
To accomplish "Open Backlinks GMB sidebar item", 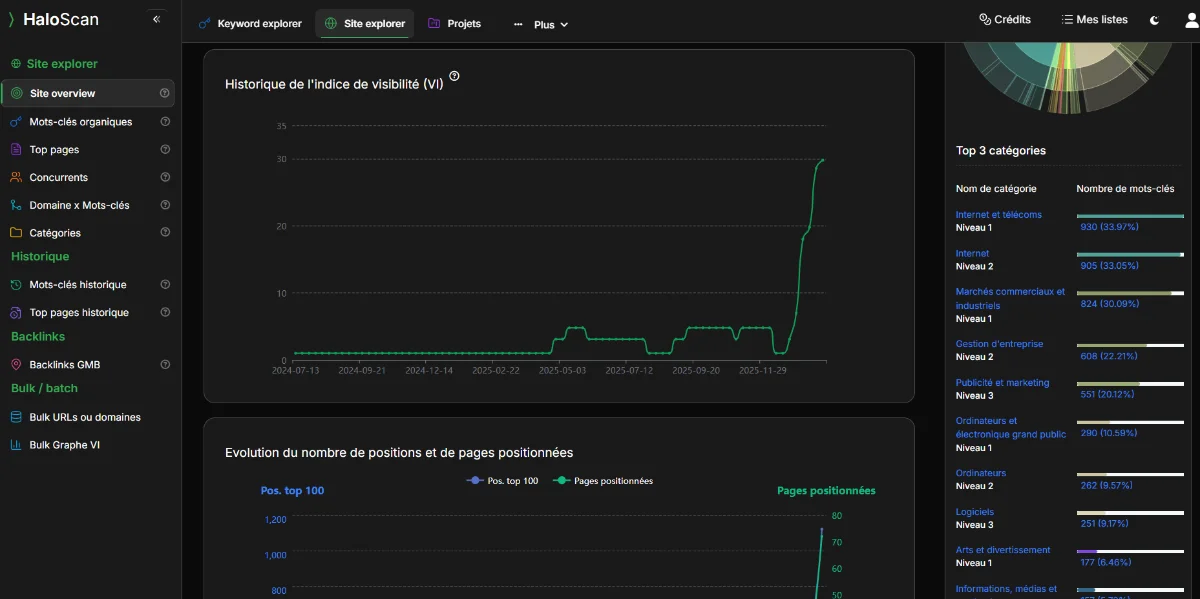I will tap(64, 365).
